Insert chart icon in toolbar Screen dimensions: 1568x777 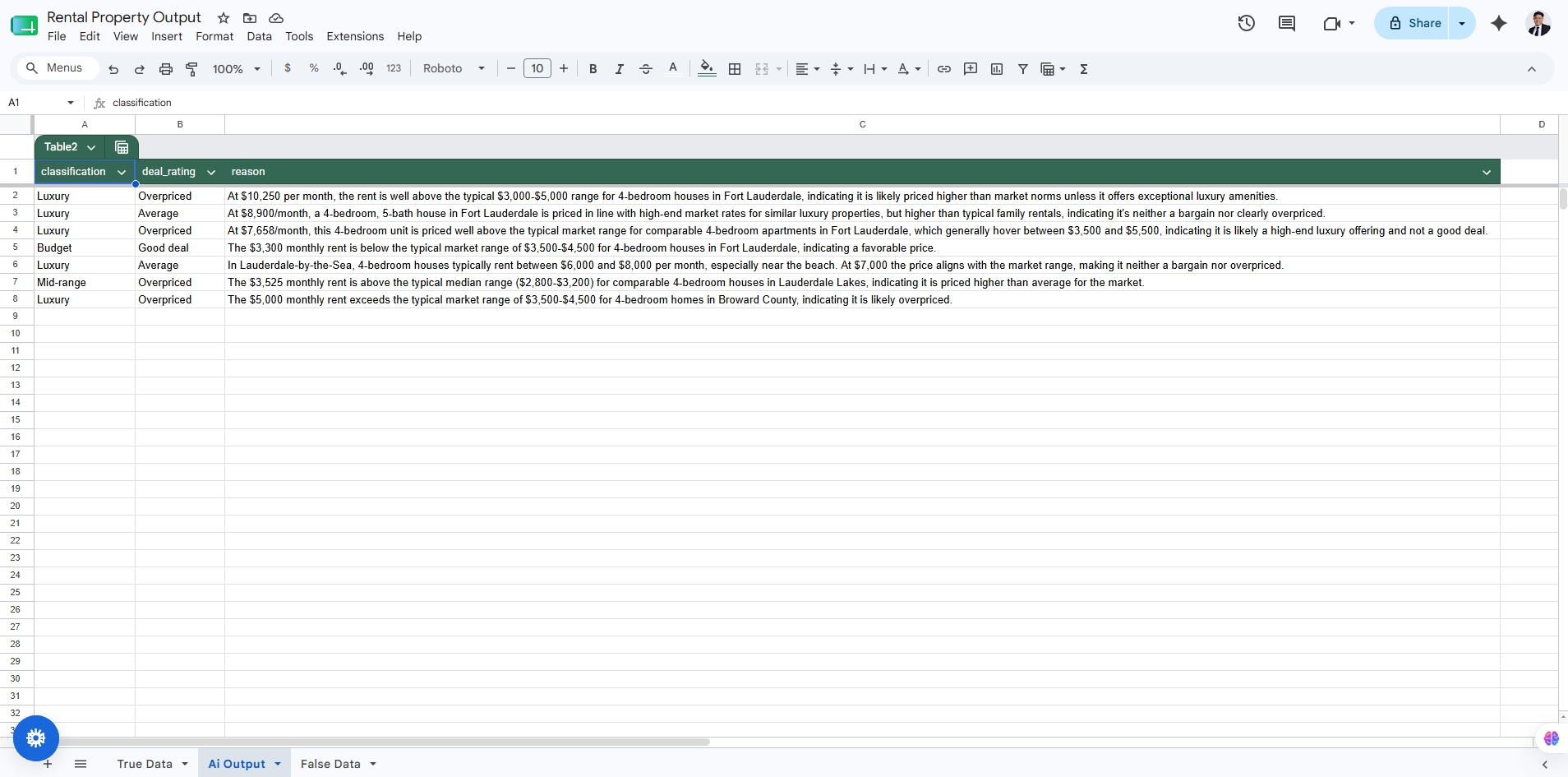(997, 69)
